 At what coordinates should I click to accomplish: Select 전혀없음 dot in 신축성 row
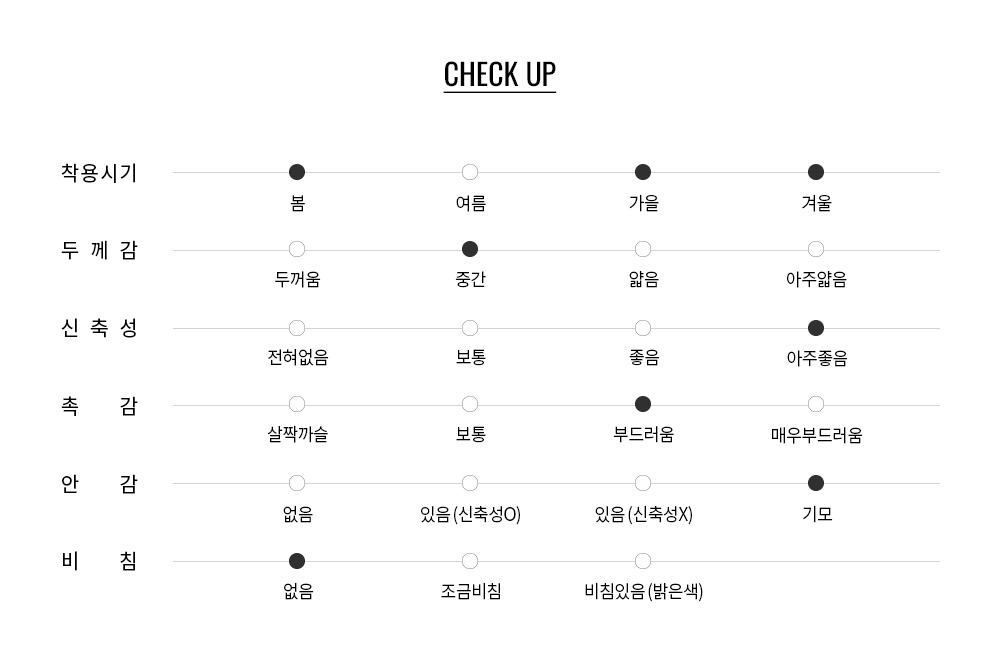coord(297,328)
